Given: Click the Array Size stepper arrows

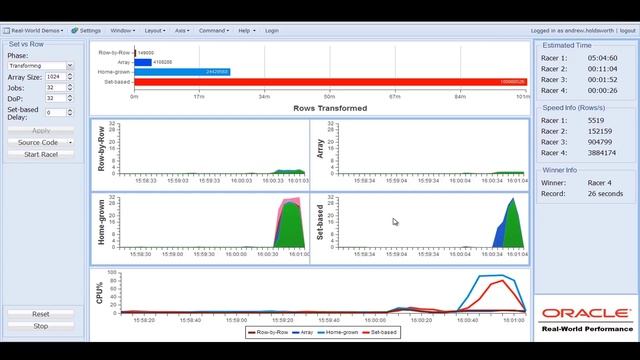Looking at the screenshot, I should [70, 77].
